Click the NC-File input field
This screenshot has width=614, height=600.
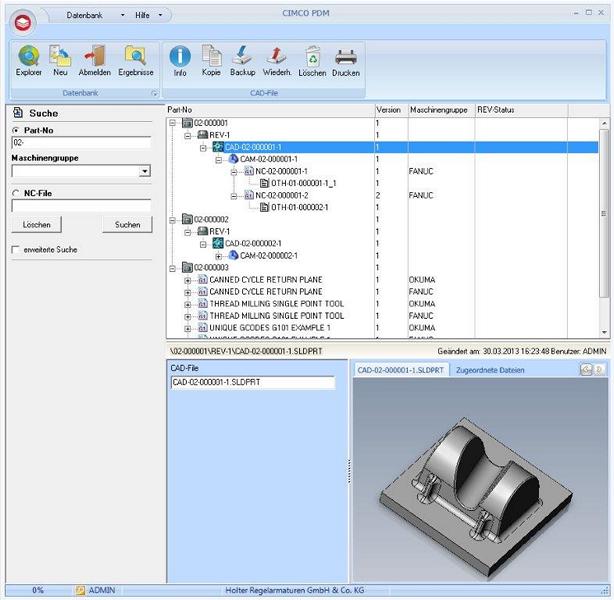click(81, 206)
